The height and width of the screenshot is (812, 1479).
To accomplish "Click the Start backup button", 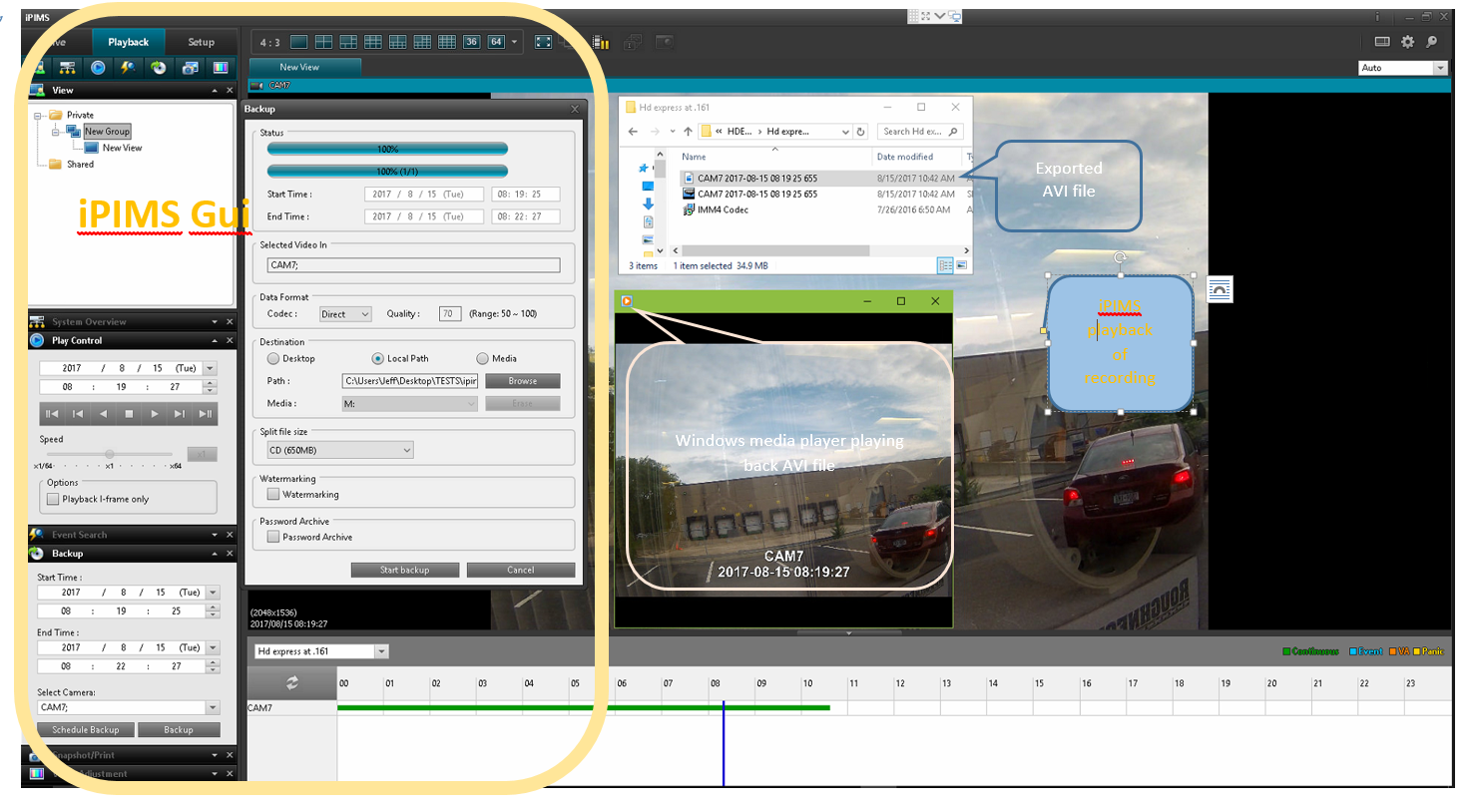I will pyautogui.click(x=404, y=571).
